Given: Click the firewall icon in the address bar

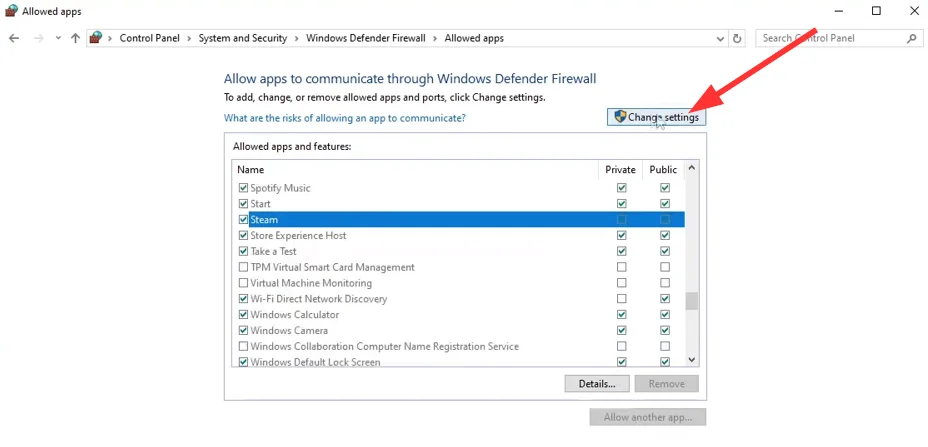Looking at the screenshot, I should pos(96,38).
